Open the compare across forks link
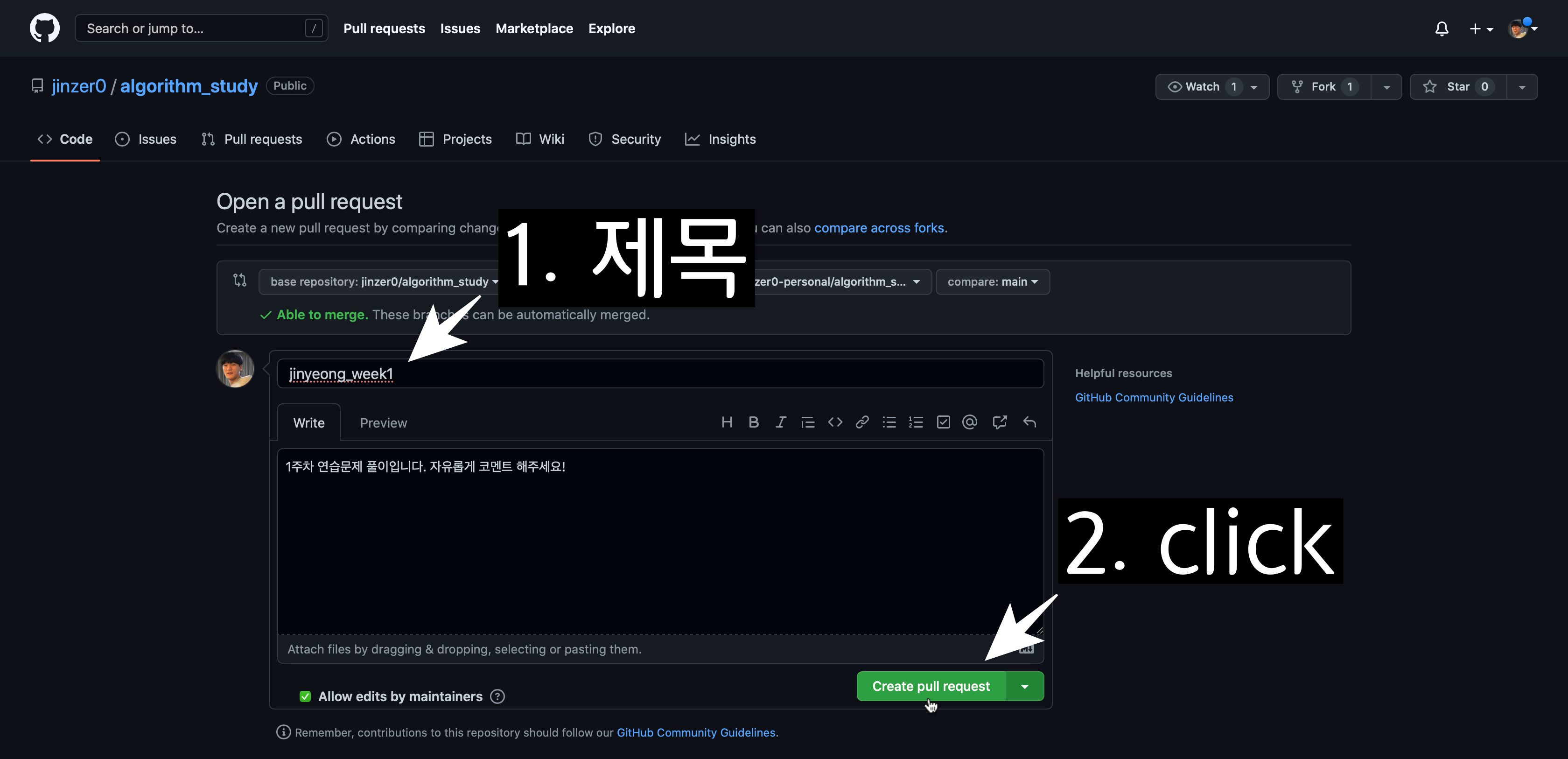Image resolution: width=1568 pixels, height=759 pixels. 879,228
